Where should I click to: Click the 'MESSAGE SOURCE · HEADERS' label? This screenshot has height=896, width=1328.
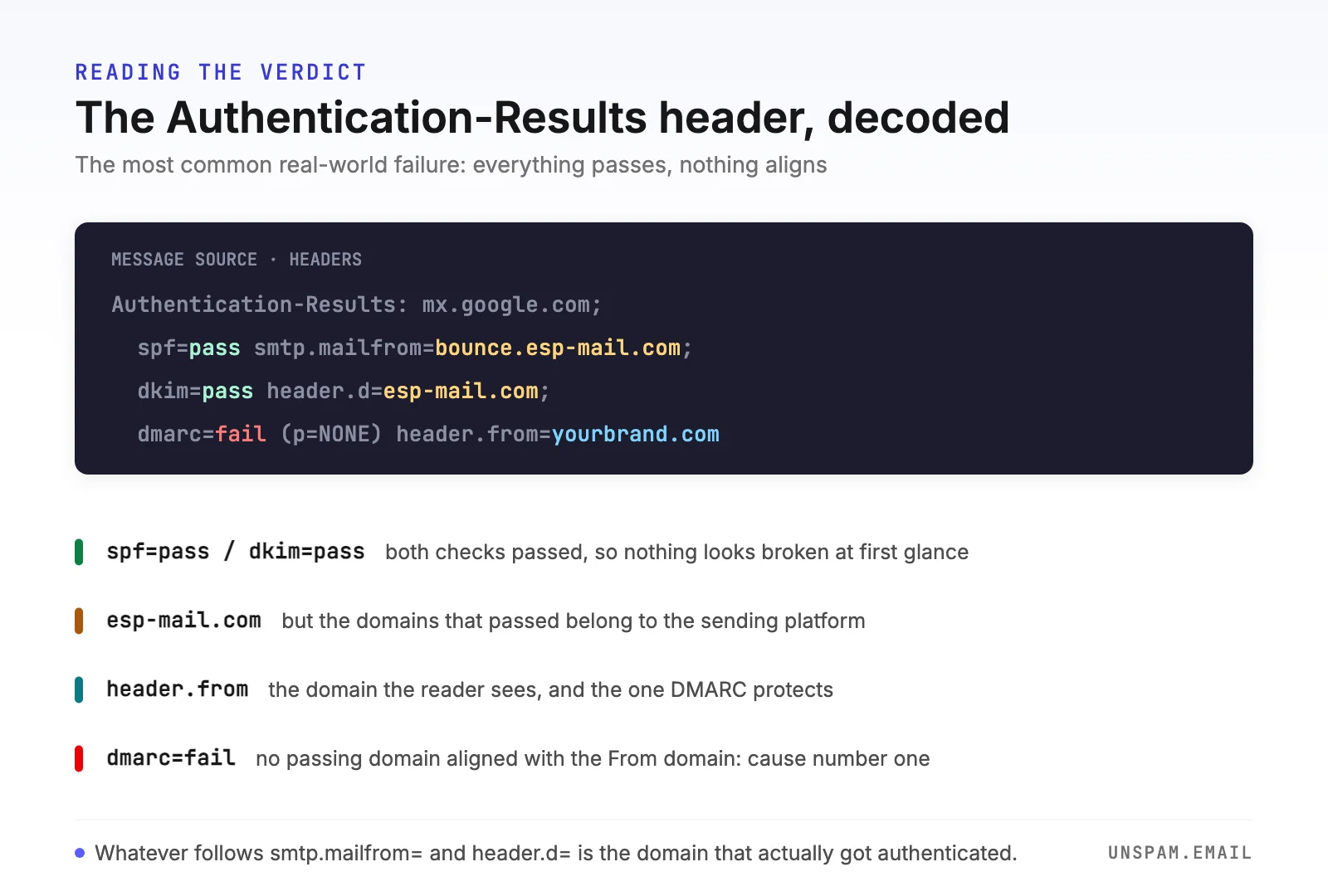(x=237, y=260)
